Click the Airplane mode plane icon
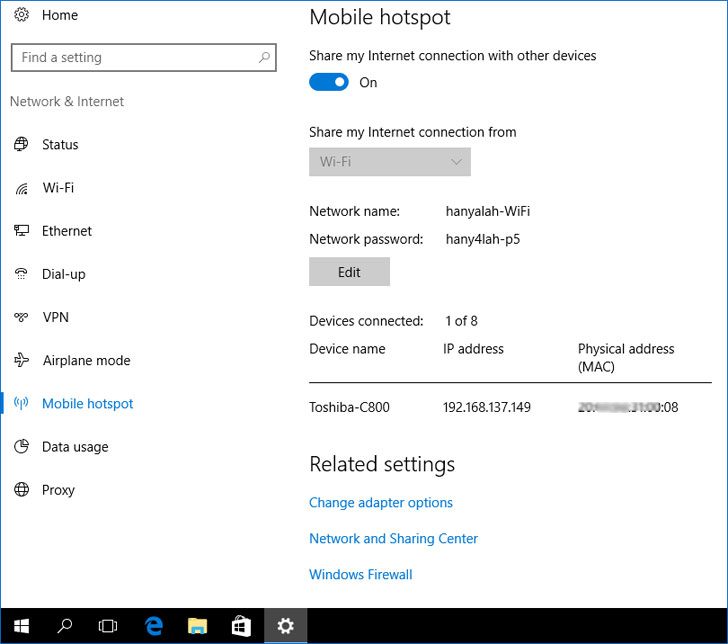This screenshot has height=644, width=728. coord(21,360)
